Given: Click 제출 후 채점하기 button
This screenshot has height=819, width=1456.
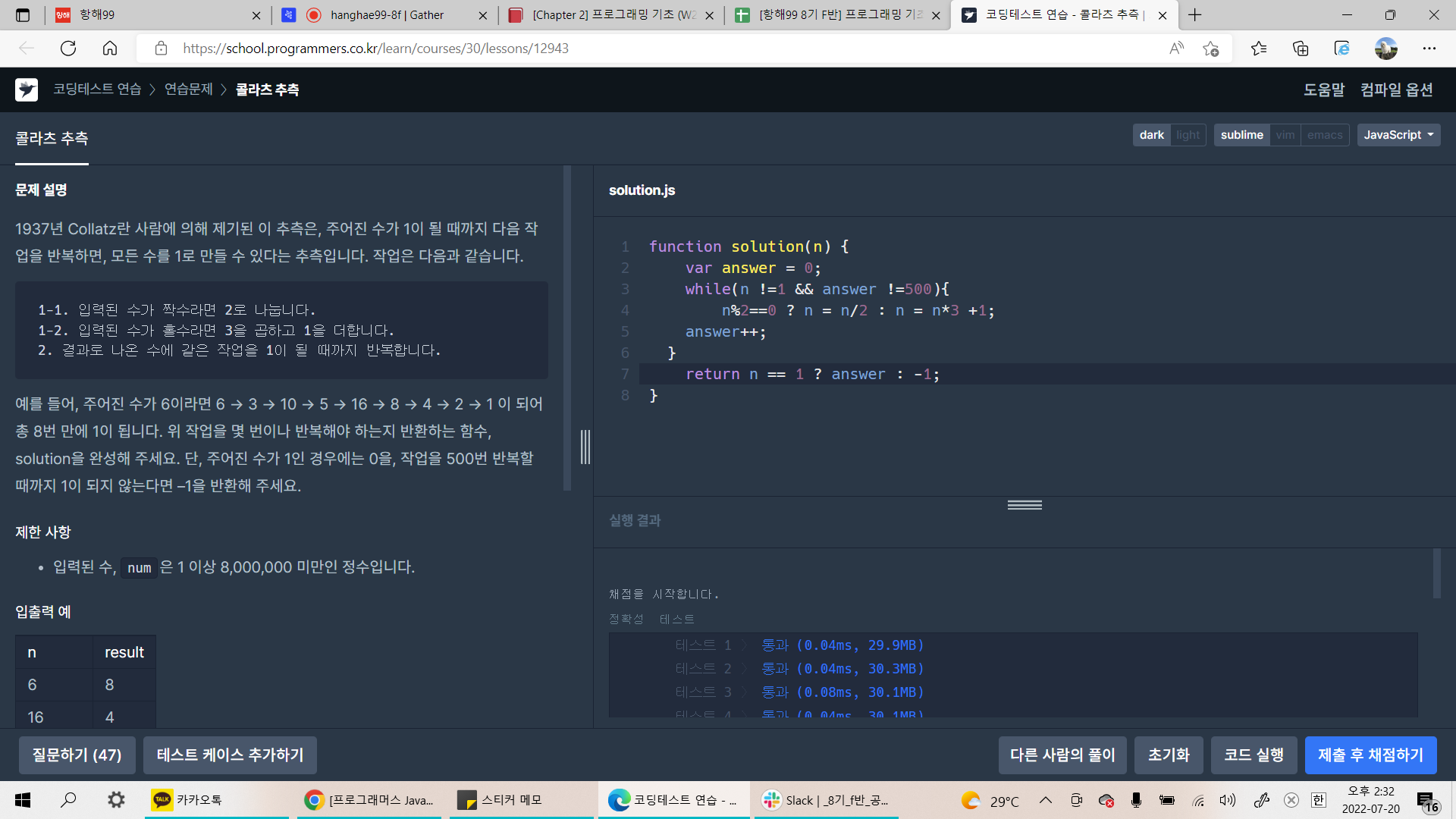Looking at the screenshot, I should click(1370, 755).
